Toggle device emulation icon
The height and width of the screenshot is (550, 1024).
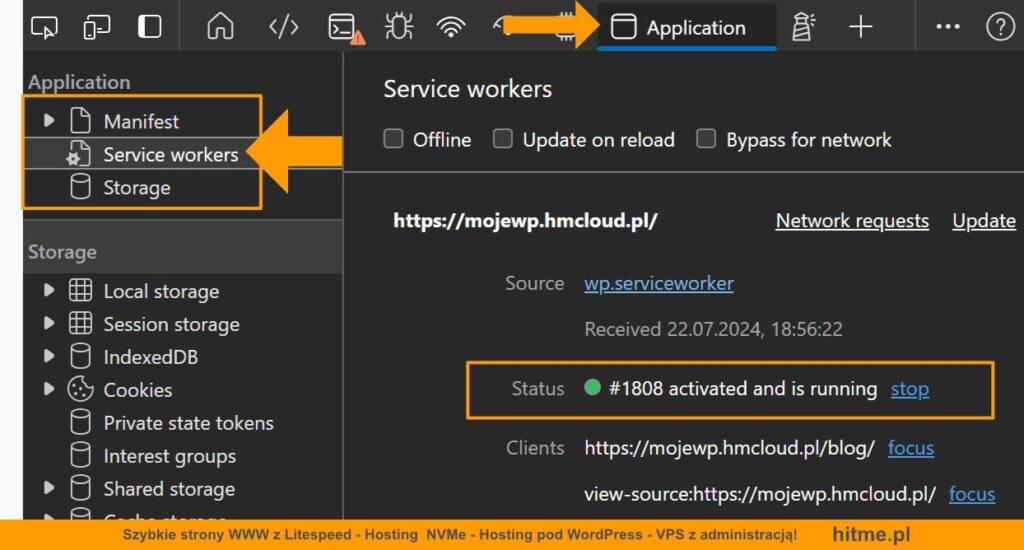pos(97,28)
